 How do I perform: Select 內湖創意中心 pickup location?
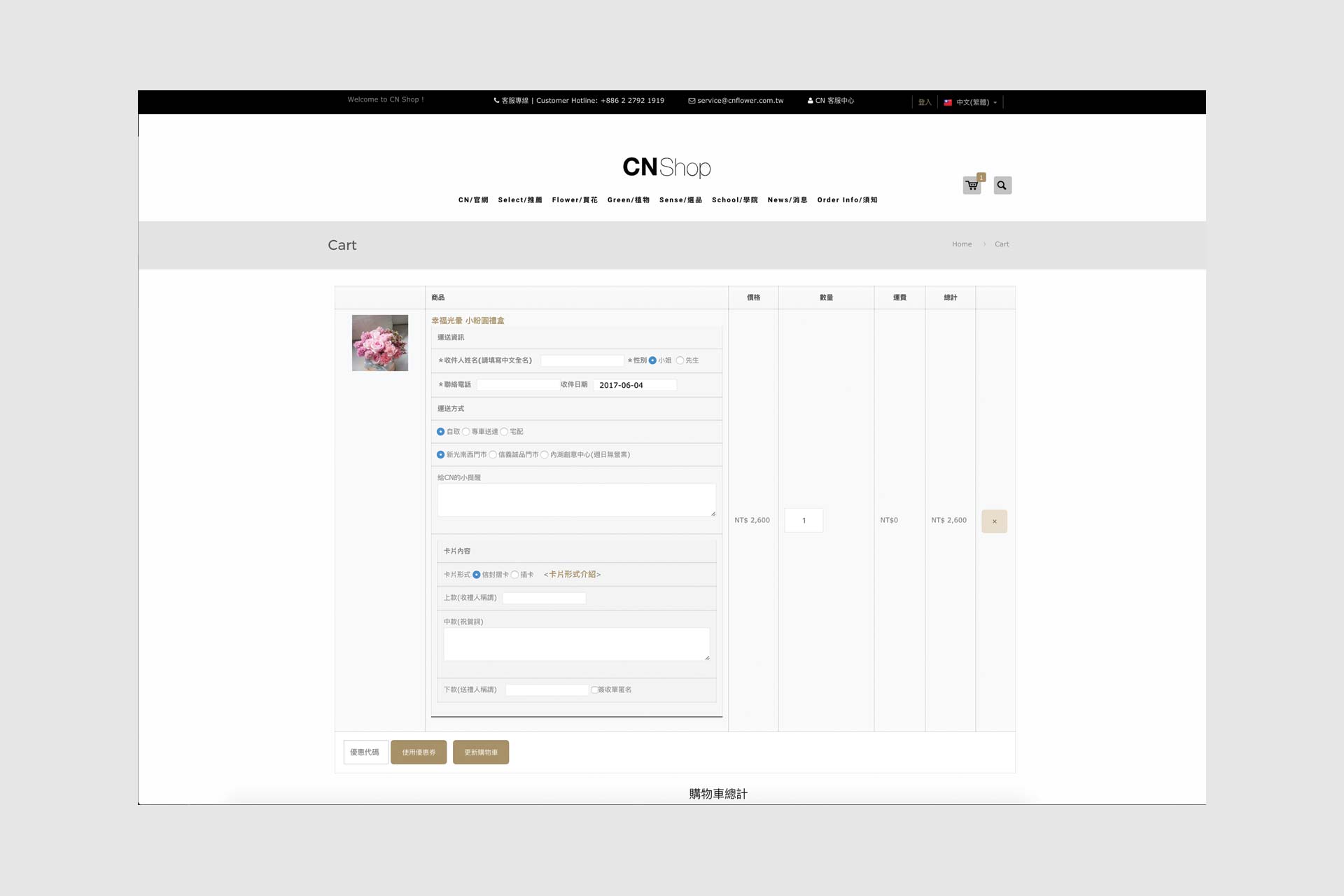pos(545,455)
